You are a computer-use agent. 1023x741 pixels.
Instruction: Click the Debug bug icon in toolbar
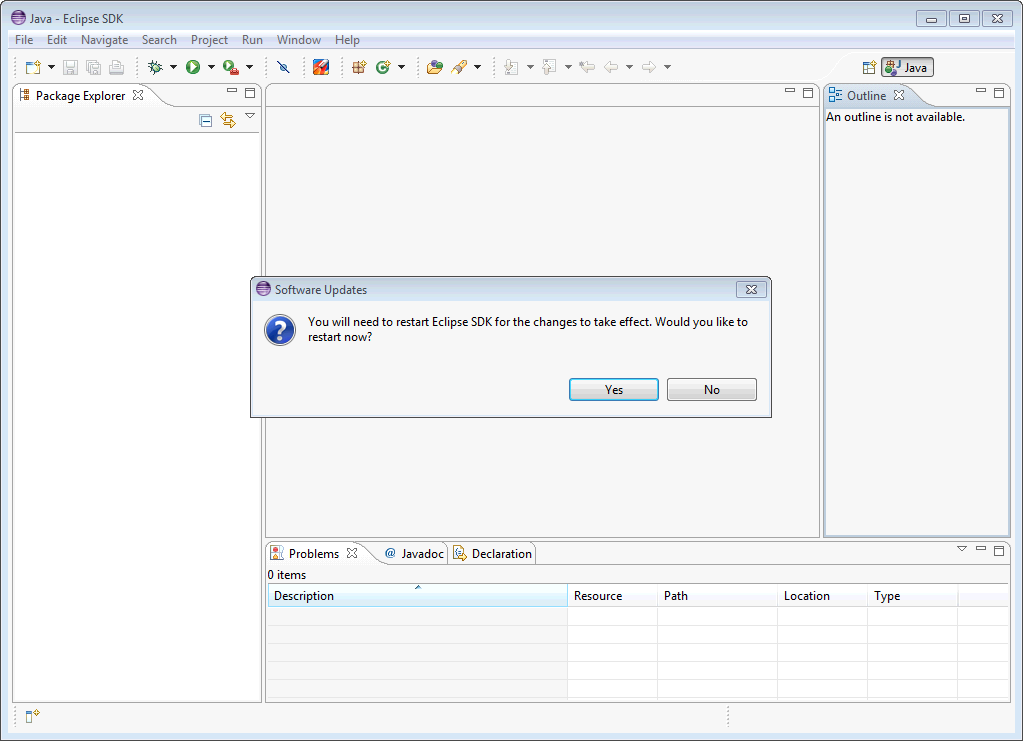click(155, 67)
